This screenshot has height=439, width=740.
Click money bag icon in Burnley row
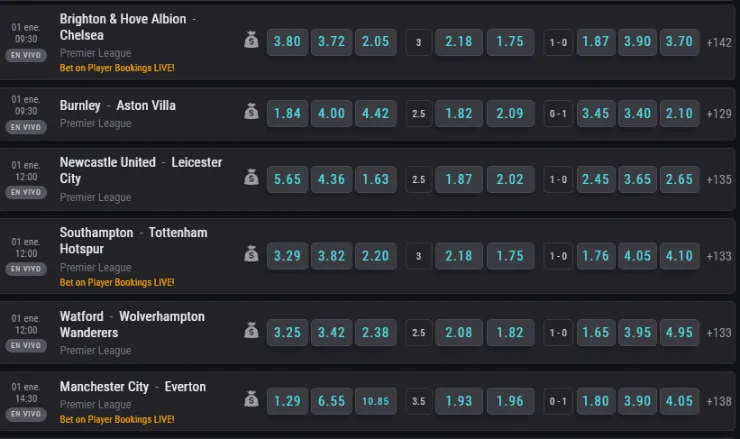pos(251,113)
